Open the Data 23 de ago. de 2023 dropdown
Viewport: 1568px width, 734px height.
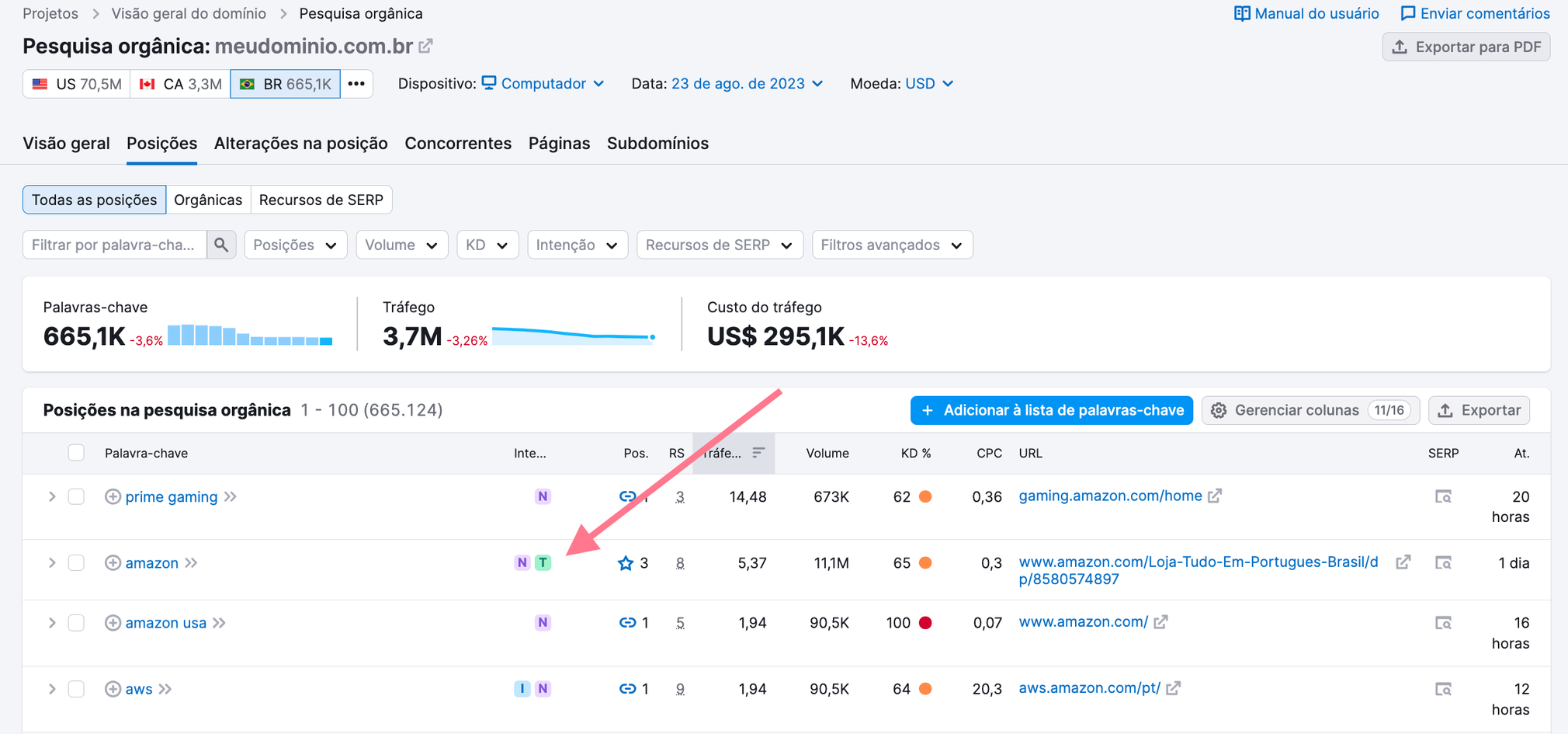747,83
